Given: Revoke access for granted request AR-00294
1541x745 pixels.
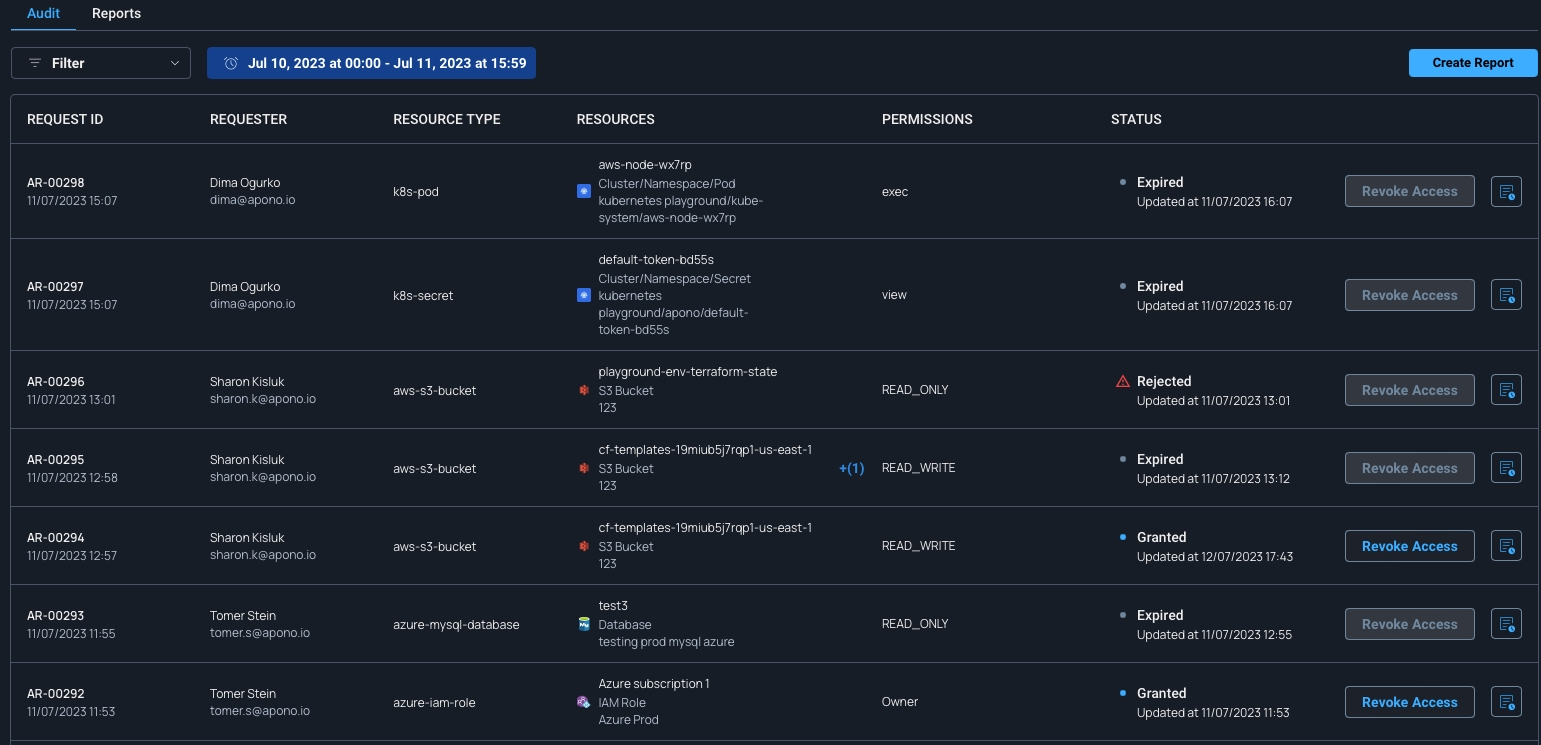Looking at the screenshot, I should click(1409, 546).
